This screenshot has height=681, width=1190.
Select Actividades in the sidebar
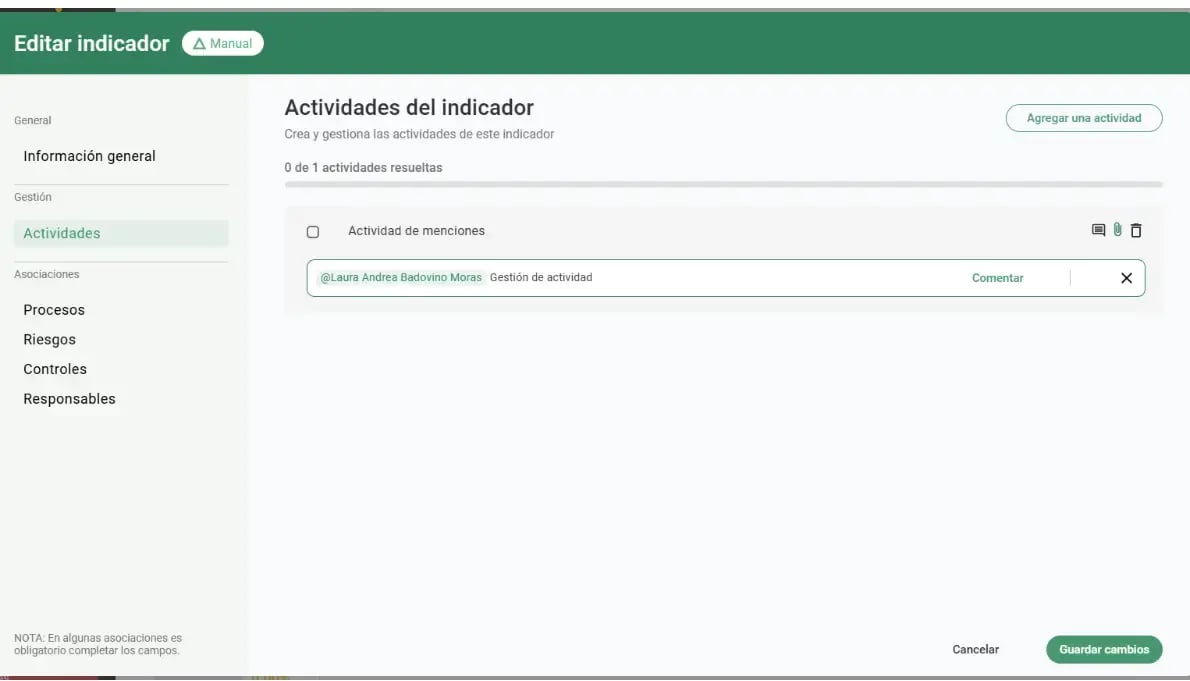pyautogui.click(x=62, y=233)
